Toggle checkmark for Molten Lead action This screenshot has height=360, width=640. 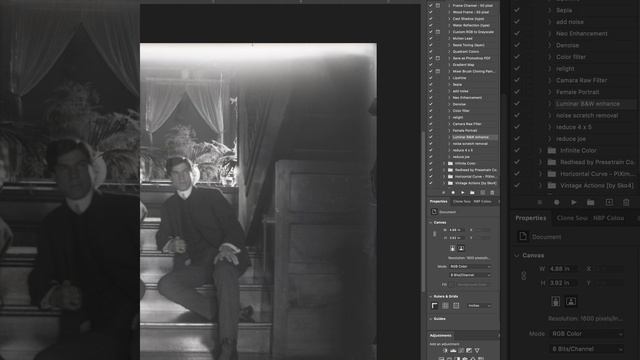pyautogui.click(x=430, y=38)
